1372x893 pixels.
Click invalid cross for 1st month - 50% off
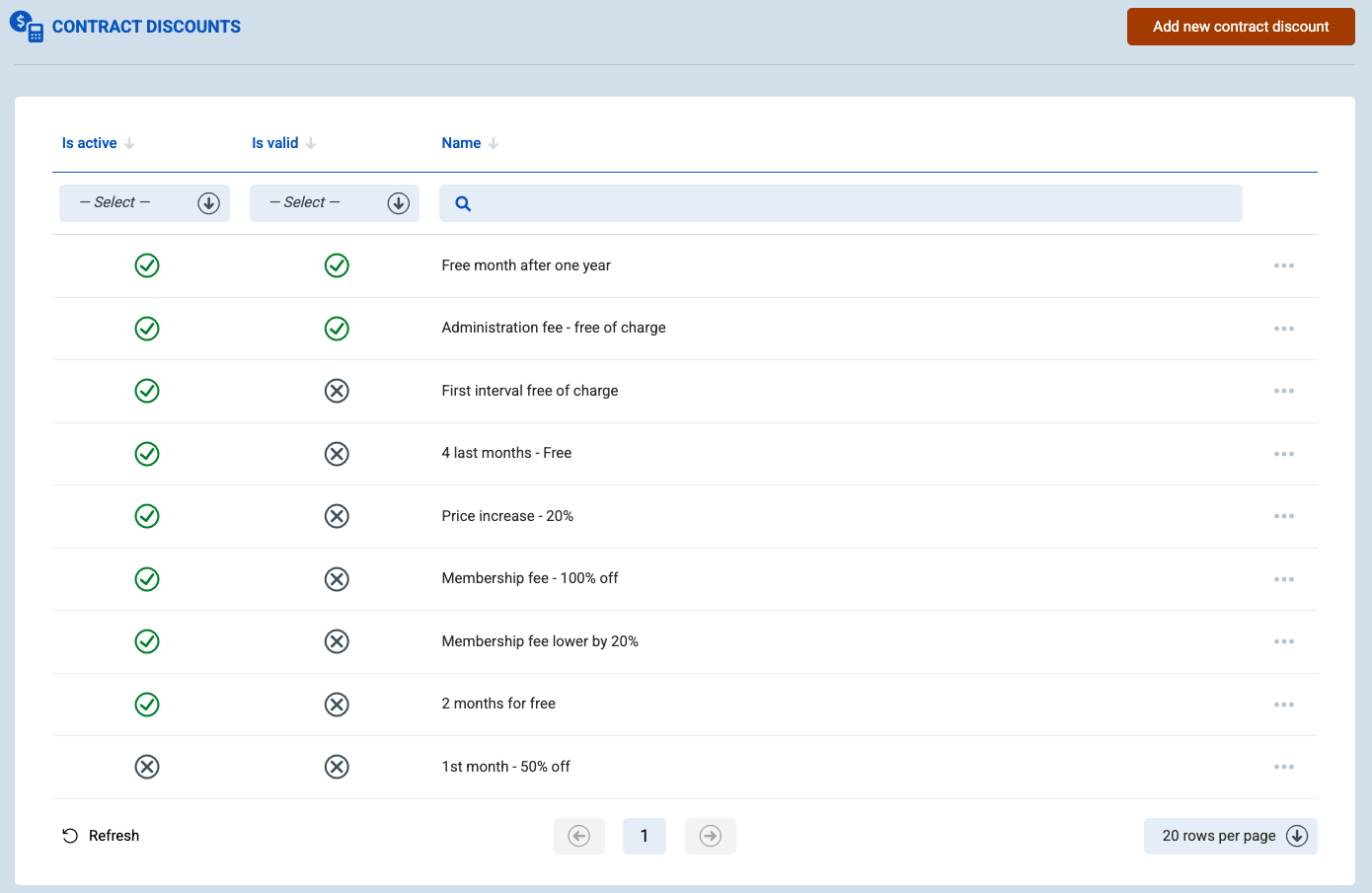(337, 767)
